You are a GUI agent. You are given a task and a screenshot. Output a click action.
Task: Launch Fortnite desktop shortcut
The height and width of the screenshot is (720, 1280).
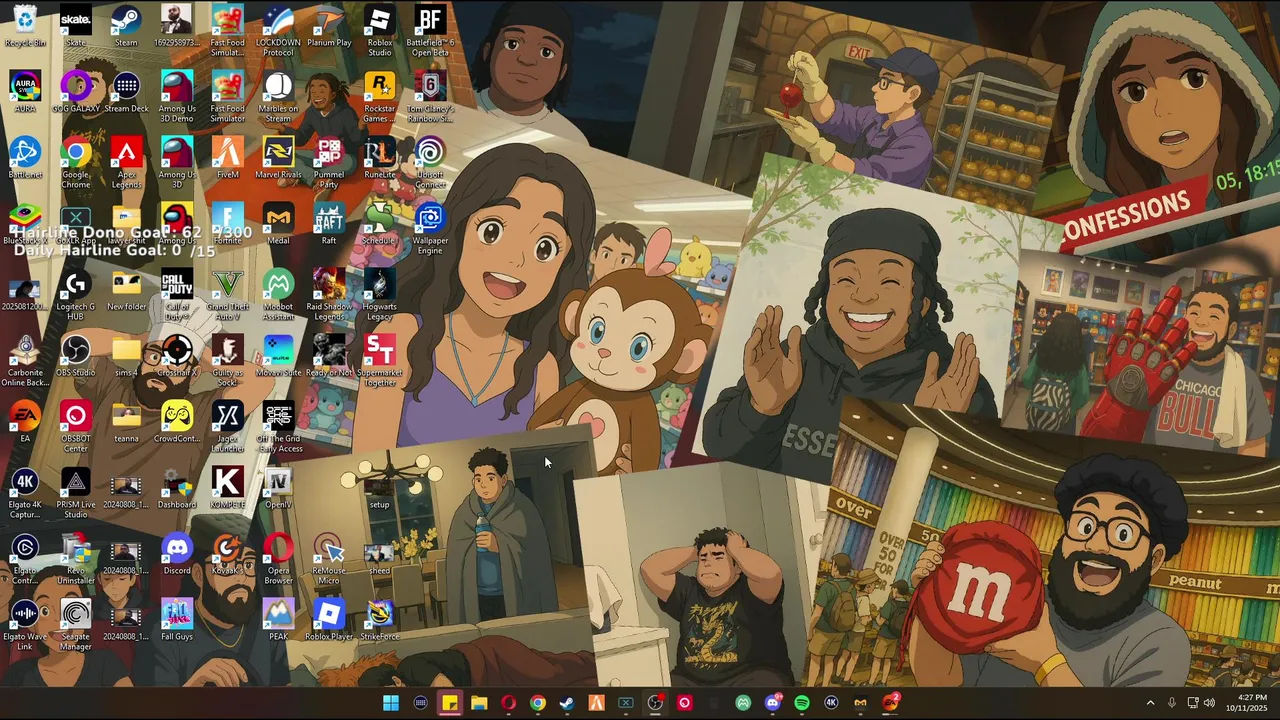point(228,224)
